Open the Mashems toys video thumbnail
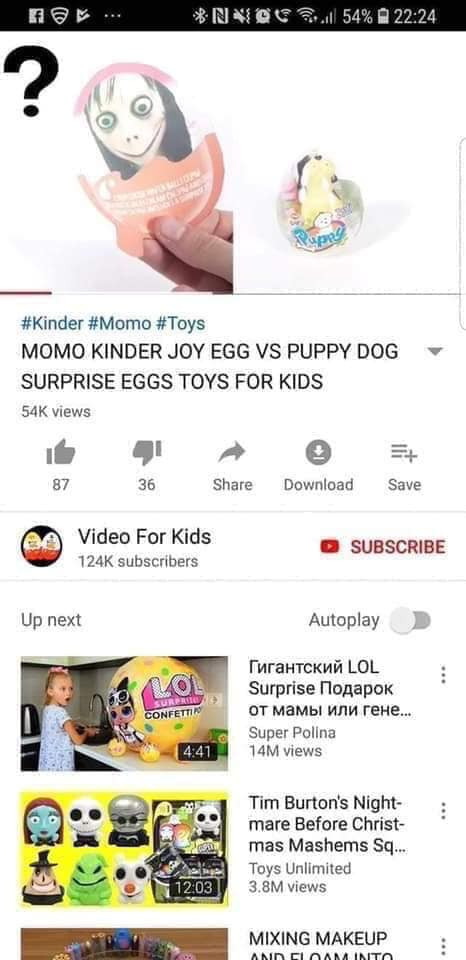This screenshot has height=960, width=466. point(124,849)
